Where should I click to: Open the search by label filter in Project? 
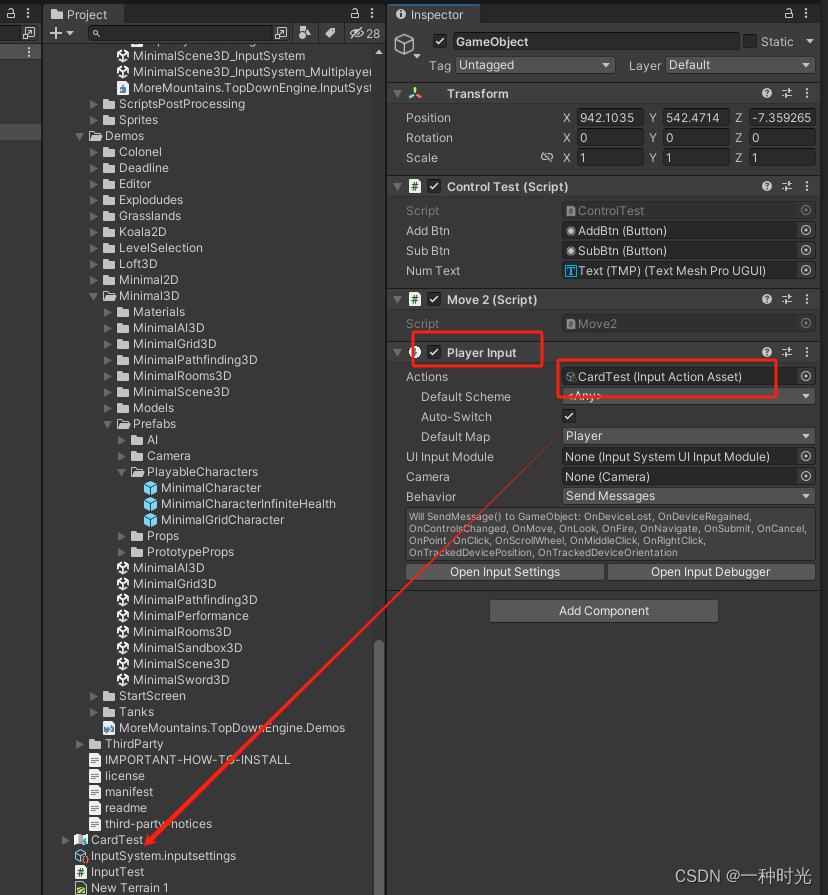330,33
